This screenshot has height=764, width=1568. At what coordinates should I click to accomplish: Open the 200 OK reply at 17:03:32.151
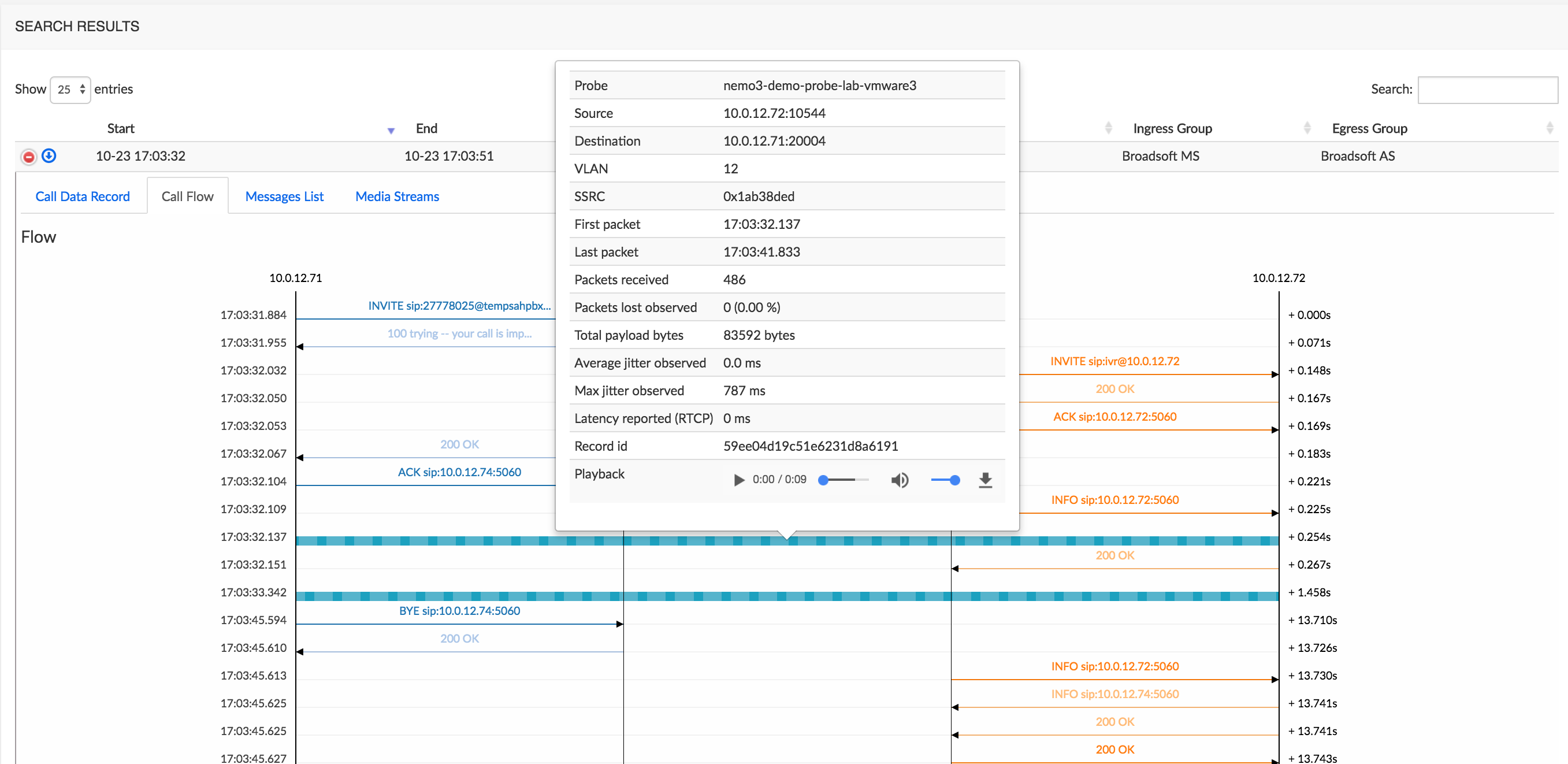1114,555
